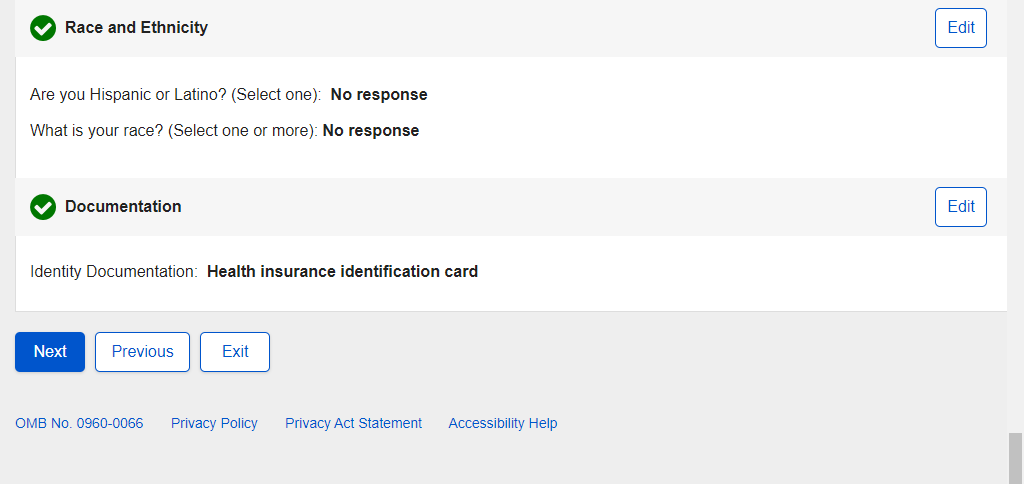Screen dimensions: 1024x484
Task: Click 'Health insurance identification card' value
Action: (x=342, y=271)
